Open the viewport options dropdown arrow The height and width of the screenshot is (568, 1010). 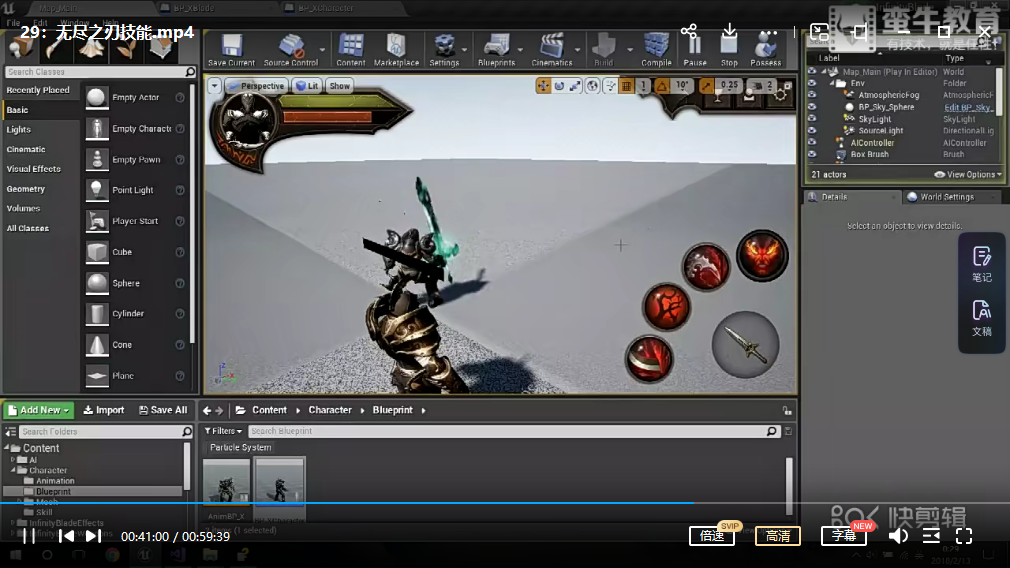click(x=214, y=86)
